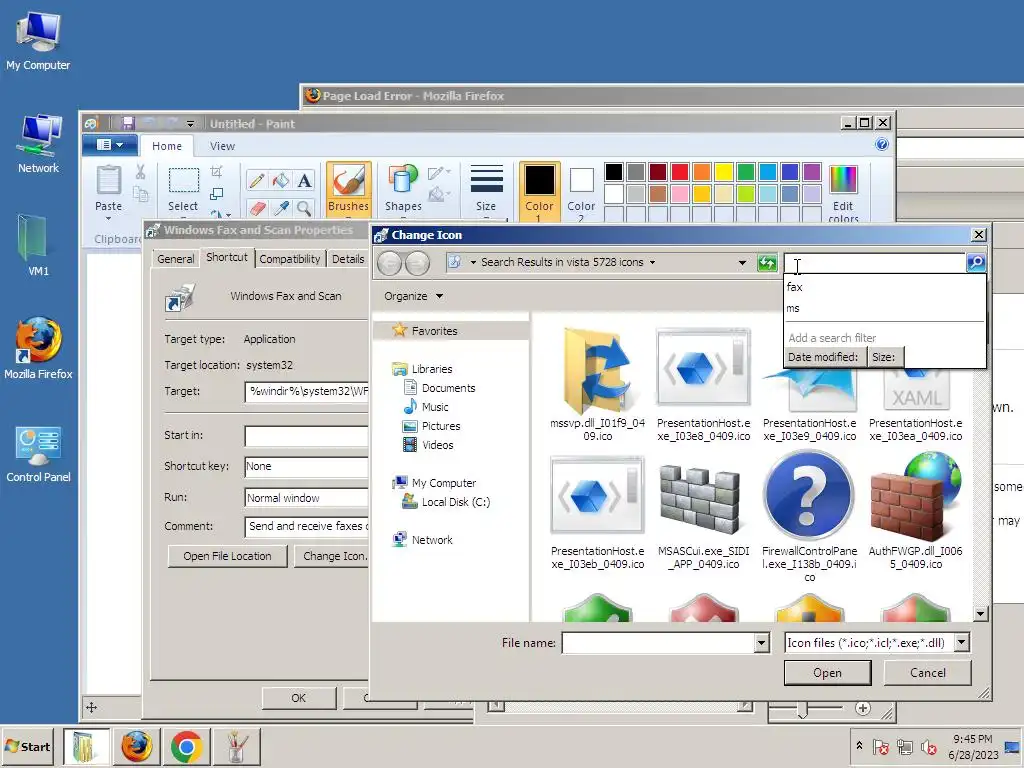Click the Cut scissors icon in Paint
Screen dimensions: 1024x768
pyautogui.click(x=140, y=172)
